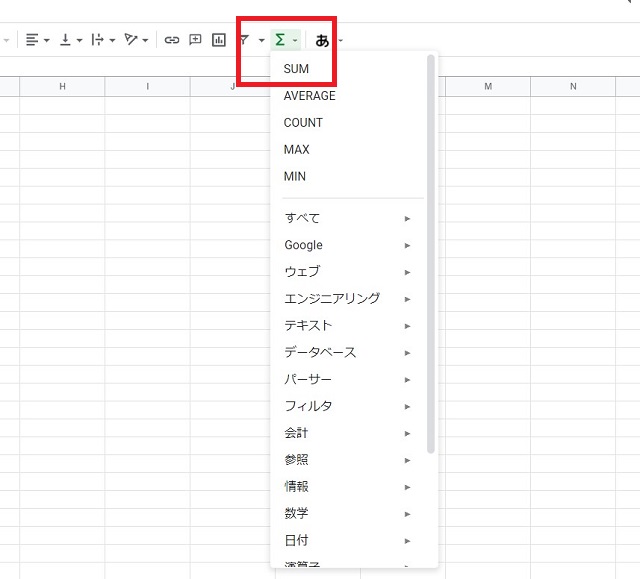The image size is (640, 579).
Task: Open the データベース function category
Action: [x=349, y=353]
